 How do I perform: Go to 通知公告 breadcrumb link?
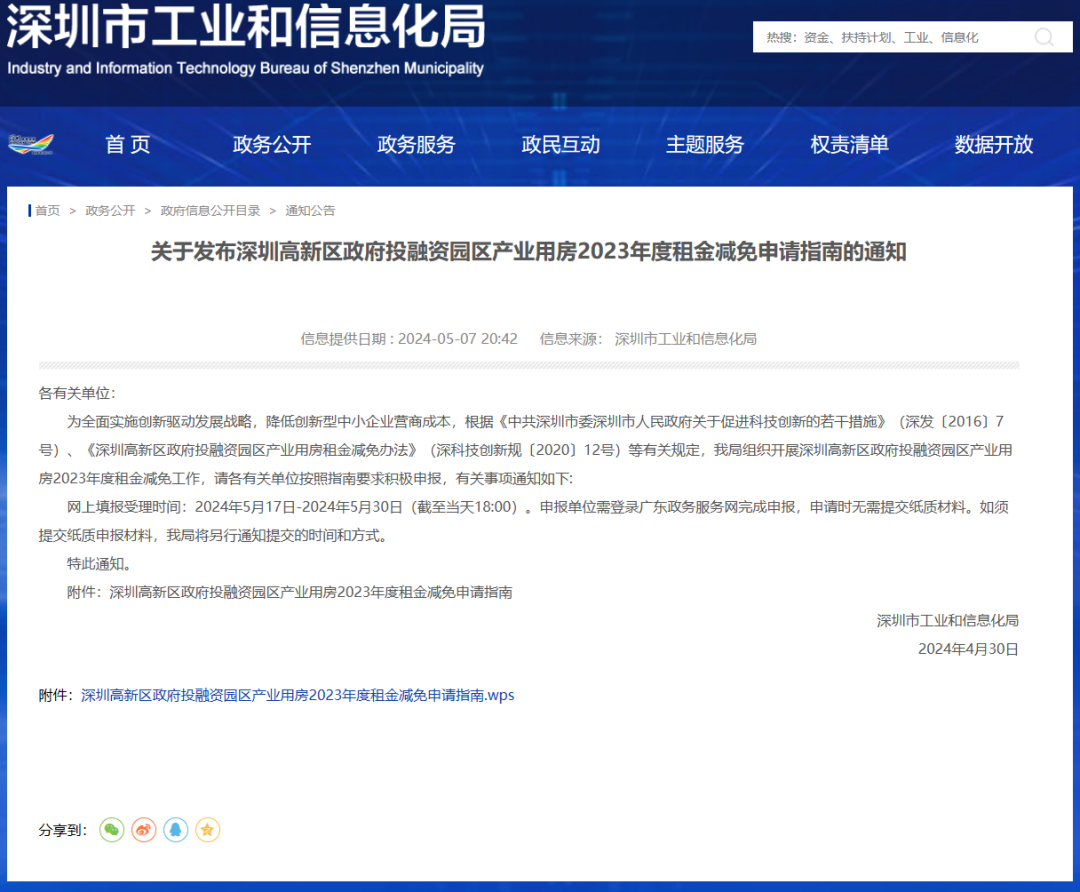pos(310,211)
